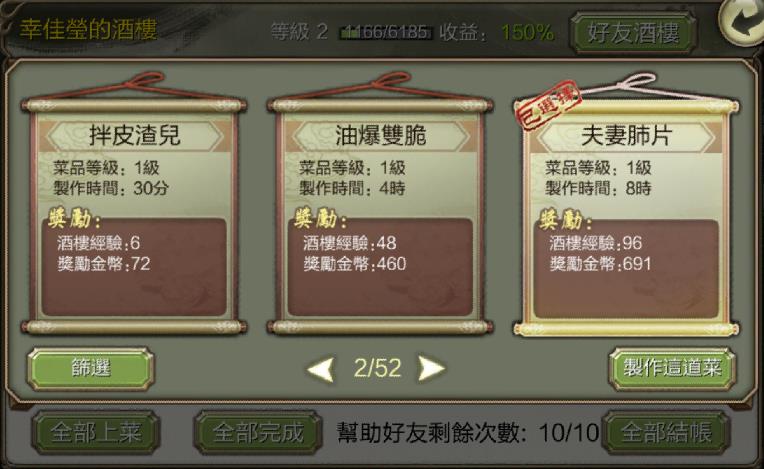This screenshot has width=764, height=469.
Task: Open the 篩選 filter button
Action: [x=90, y=368]
